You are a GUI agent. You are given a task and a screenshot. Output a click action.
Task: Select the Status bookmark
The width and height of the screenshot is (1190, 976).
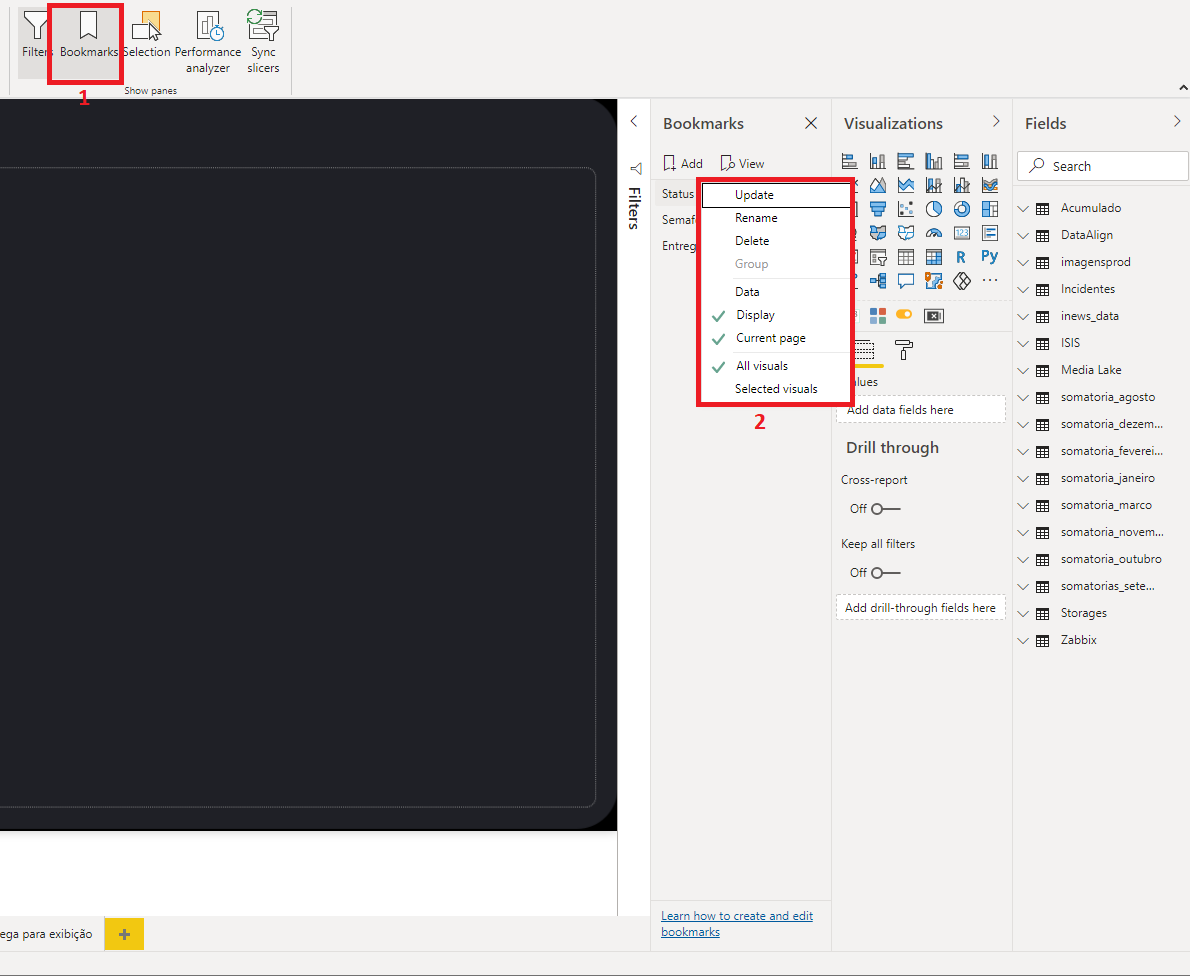pyautogui.click(x=678, y=194)
